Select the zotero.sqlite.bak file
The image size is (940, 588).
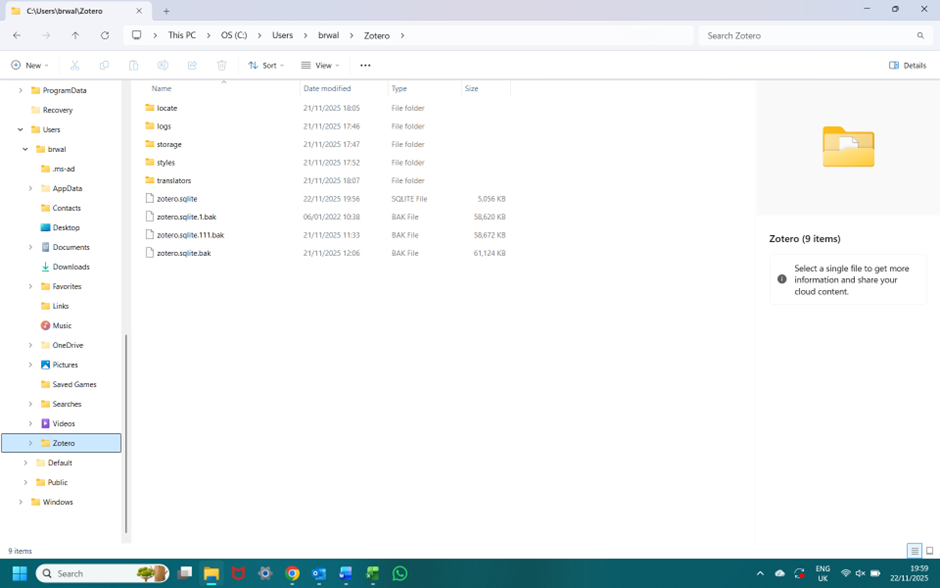pyautogui.click(x=183, y=253)
